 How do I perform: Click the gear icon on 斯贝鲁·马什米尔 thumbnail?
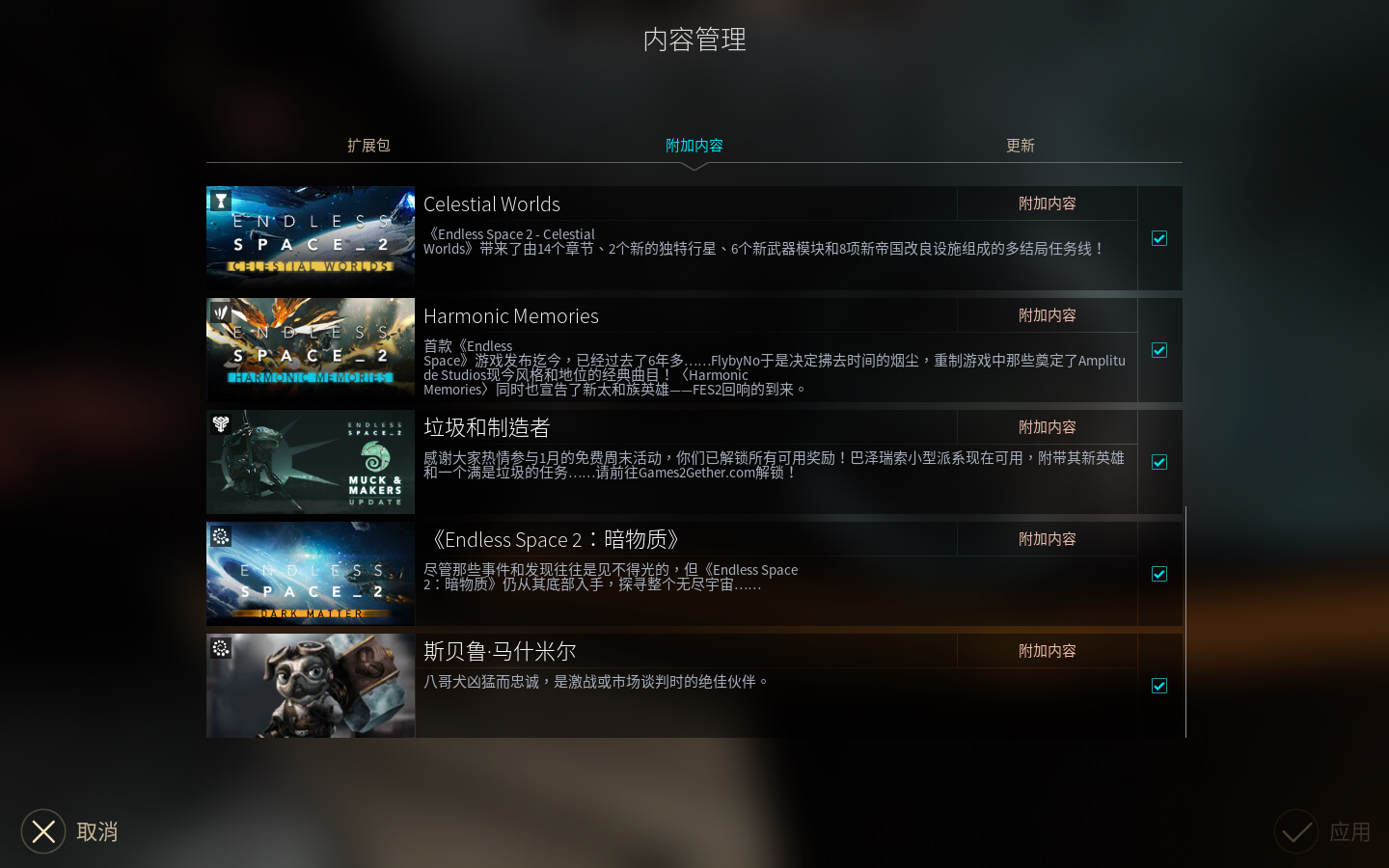pyautogui.click(x=221, y=648)
